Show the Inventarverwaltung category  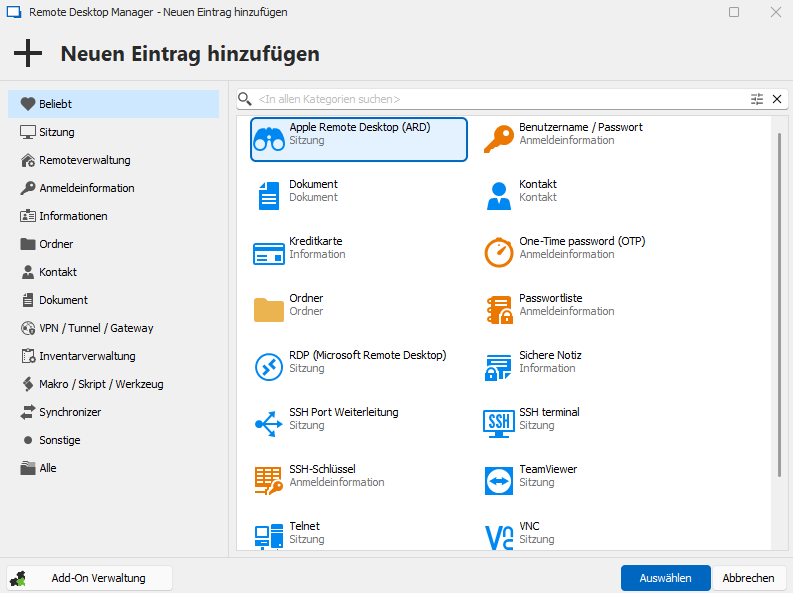coord(113,356)
